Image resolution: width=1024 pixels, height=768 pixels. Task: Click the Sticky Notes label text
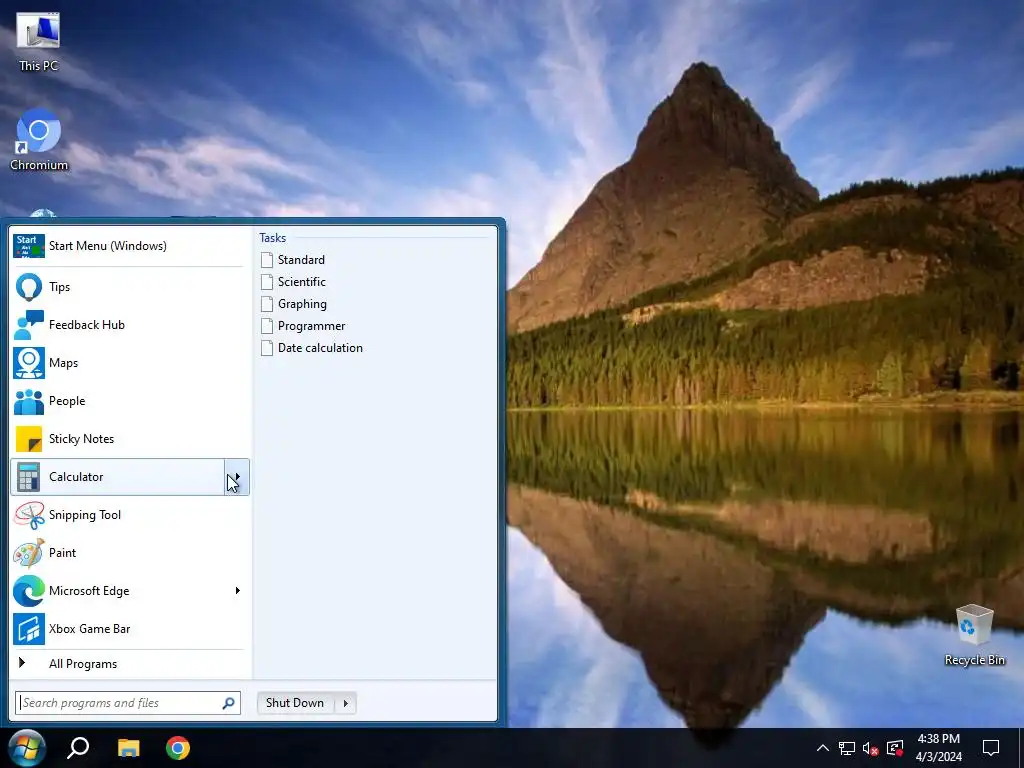[82, 439]
